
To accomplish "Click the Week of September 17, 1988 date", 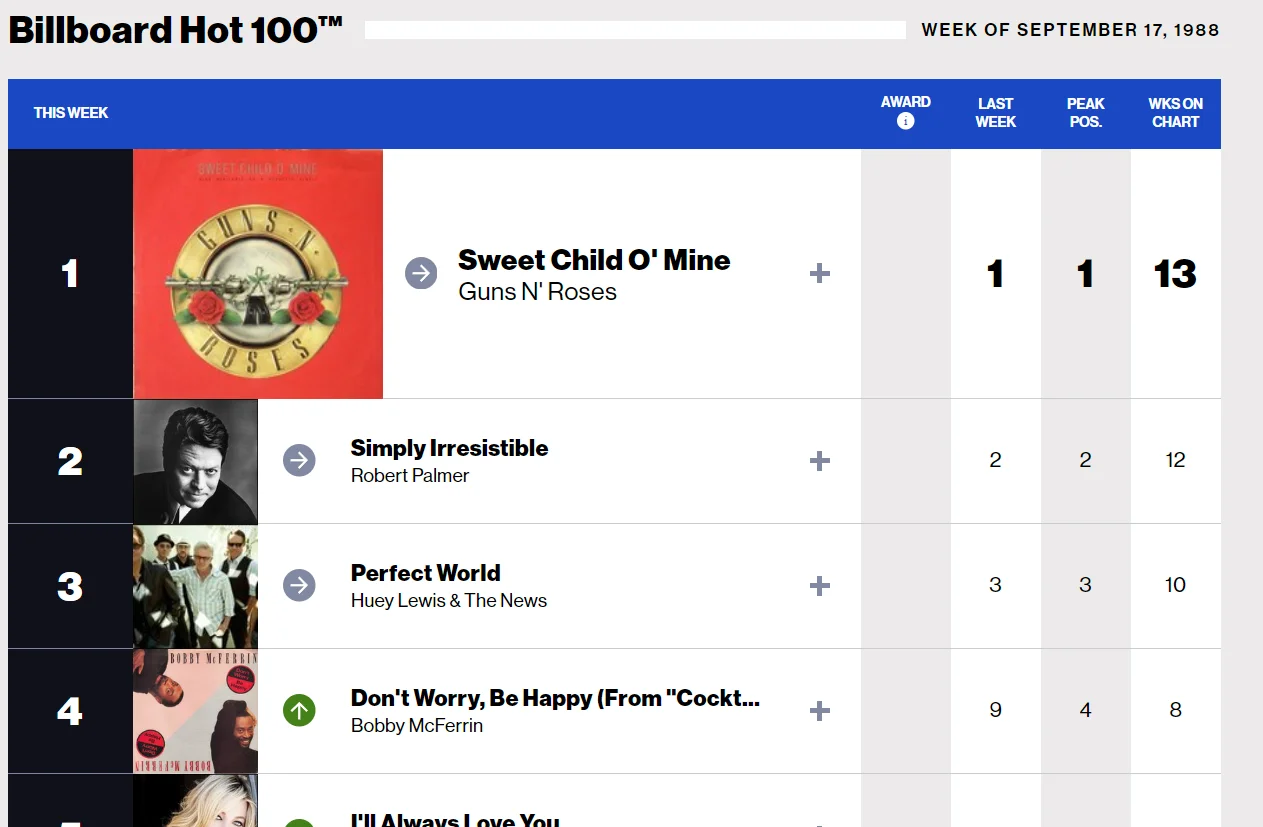I will [x=1070, y=30].
